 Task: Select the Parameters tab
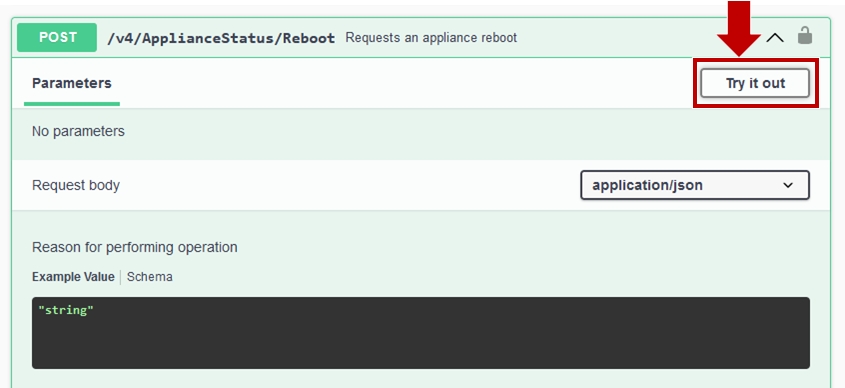click(x=72, y=83)
